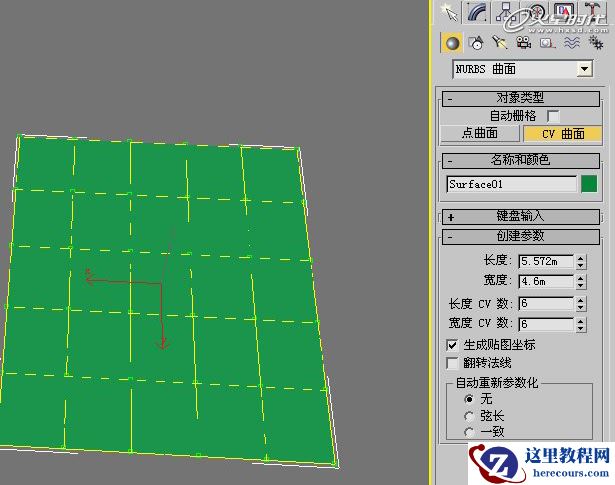Select the Space Warps waves icon
Image resolution: width=615 pixels, height=485 pixels.
(x=571, y=43)
